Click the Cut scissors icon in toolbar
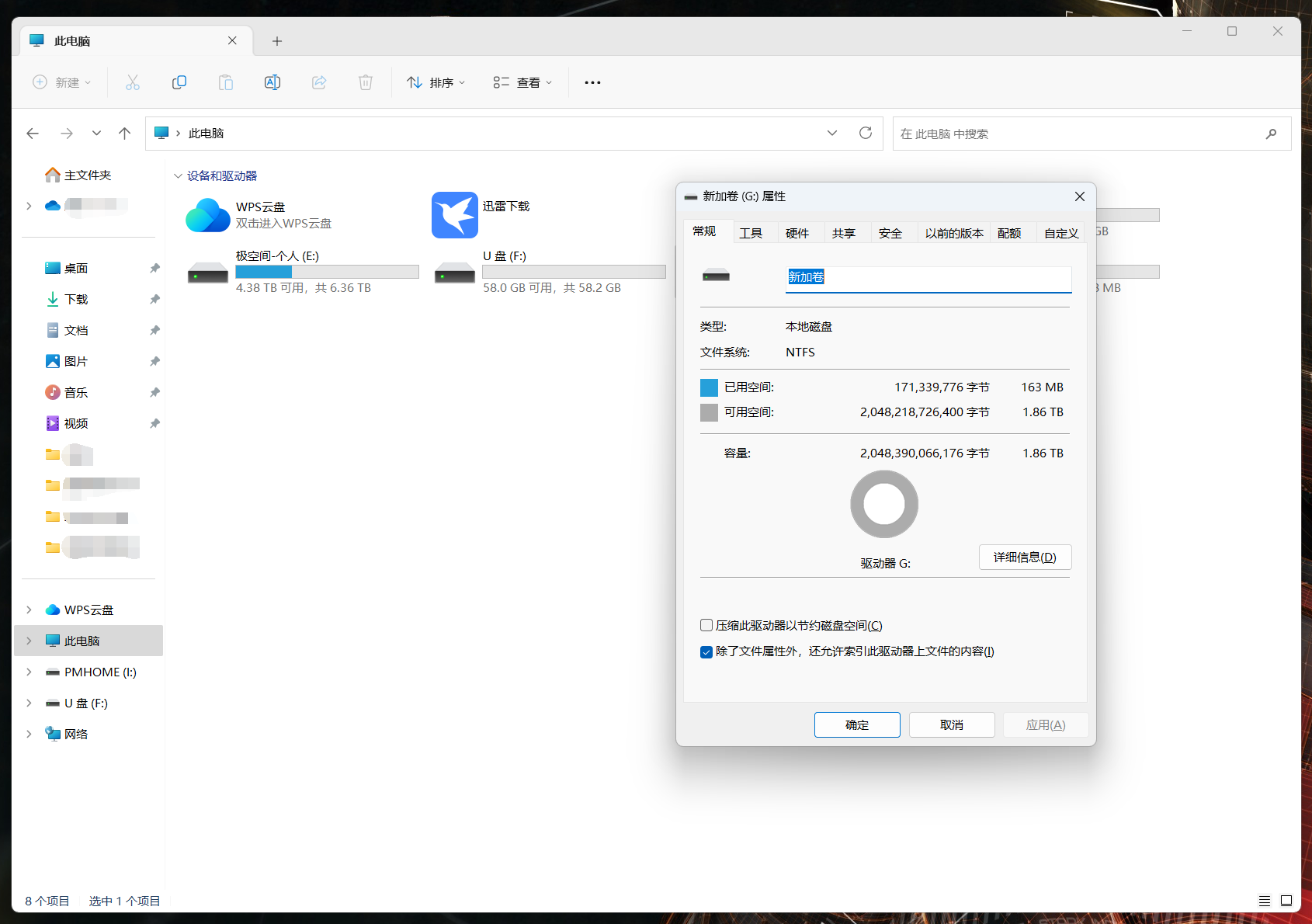1312x924 pixels. pyautogui.click(x=133, y=82)
